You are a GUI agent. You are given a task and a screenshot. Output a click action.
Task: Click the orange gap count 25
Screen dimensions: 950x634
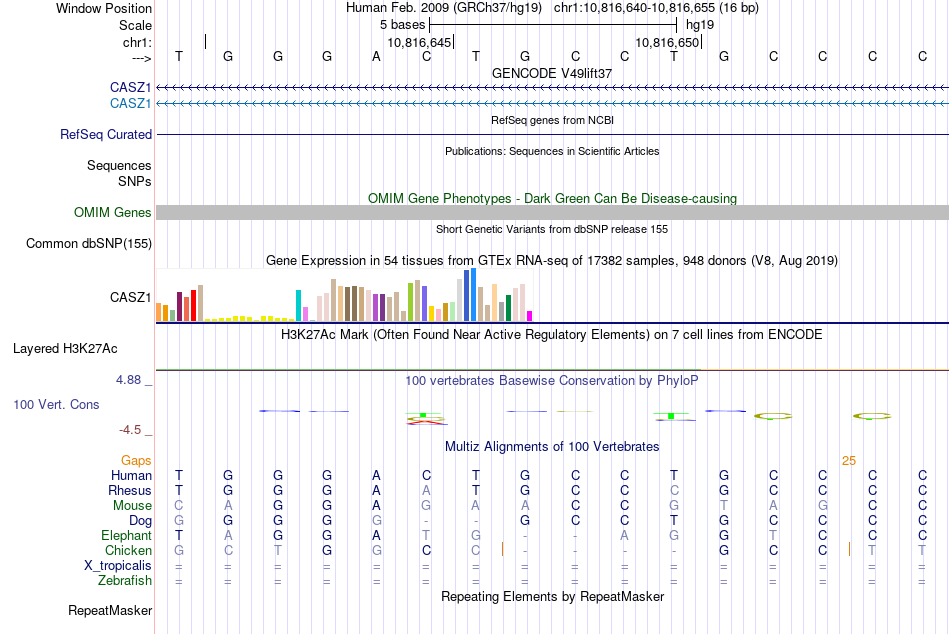coord(849,461)
